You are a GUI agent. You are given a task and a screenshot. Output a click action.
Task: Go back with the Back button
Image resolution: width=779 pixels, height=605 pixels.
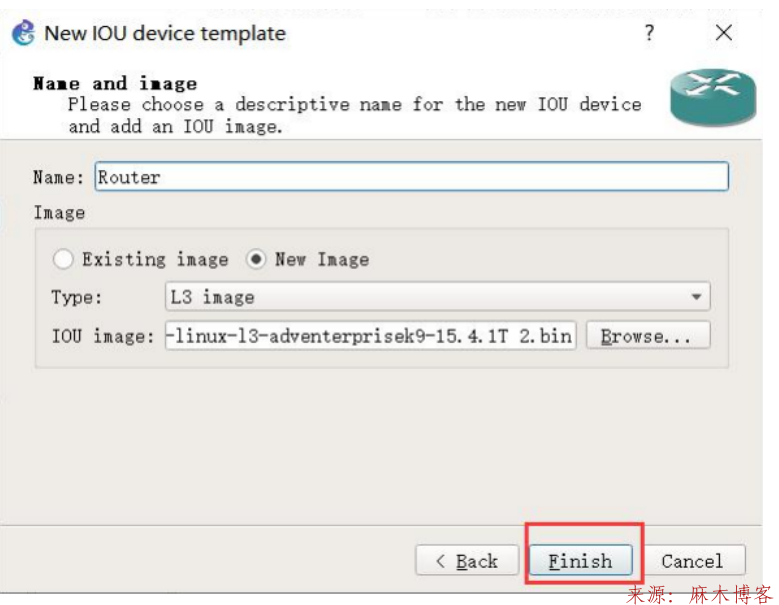[467, 561]
